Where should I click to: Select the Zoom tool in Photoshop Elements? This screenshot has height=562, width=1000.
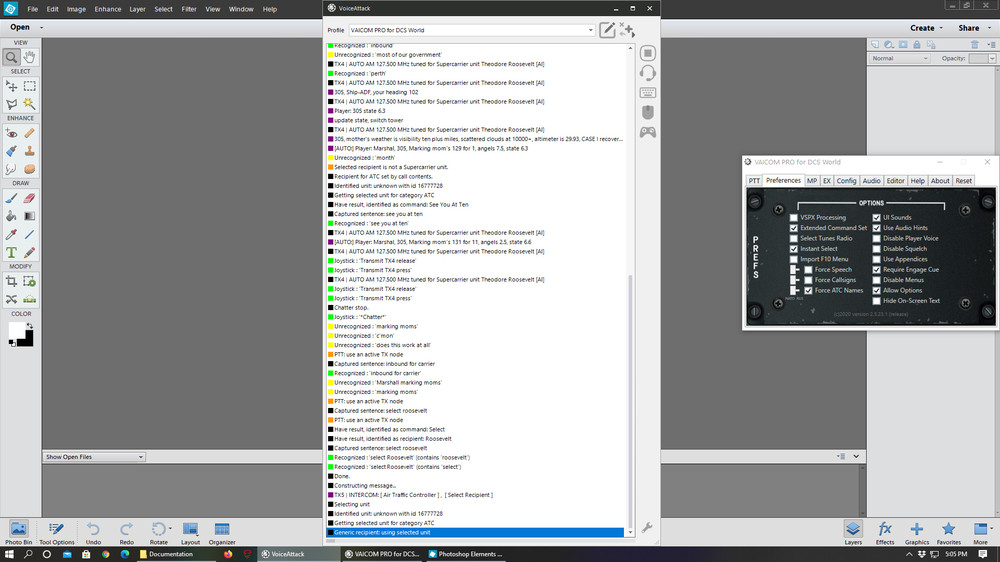pyautogui.click(x=11, y=57)
